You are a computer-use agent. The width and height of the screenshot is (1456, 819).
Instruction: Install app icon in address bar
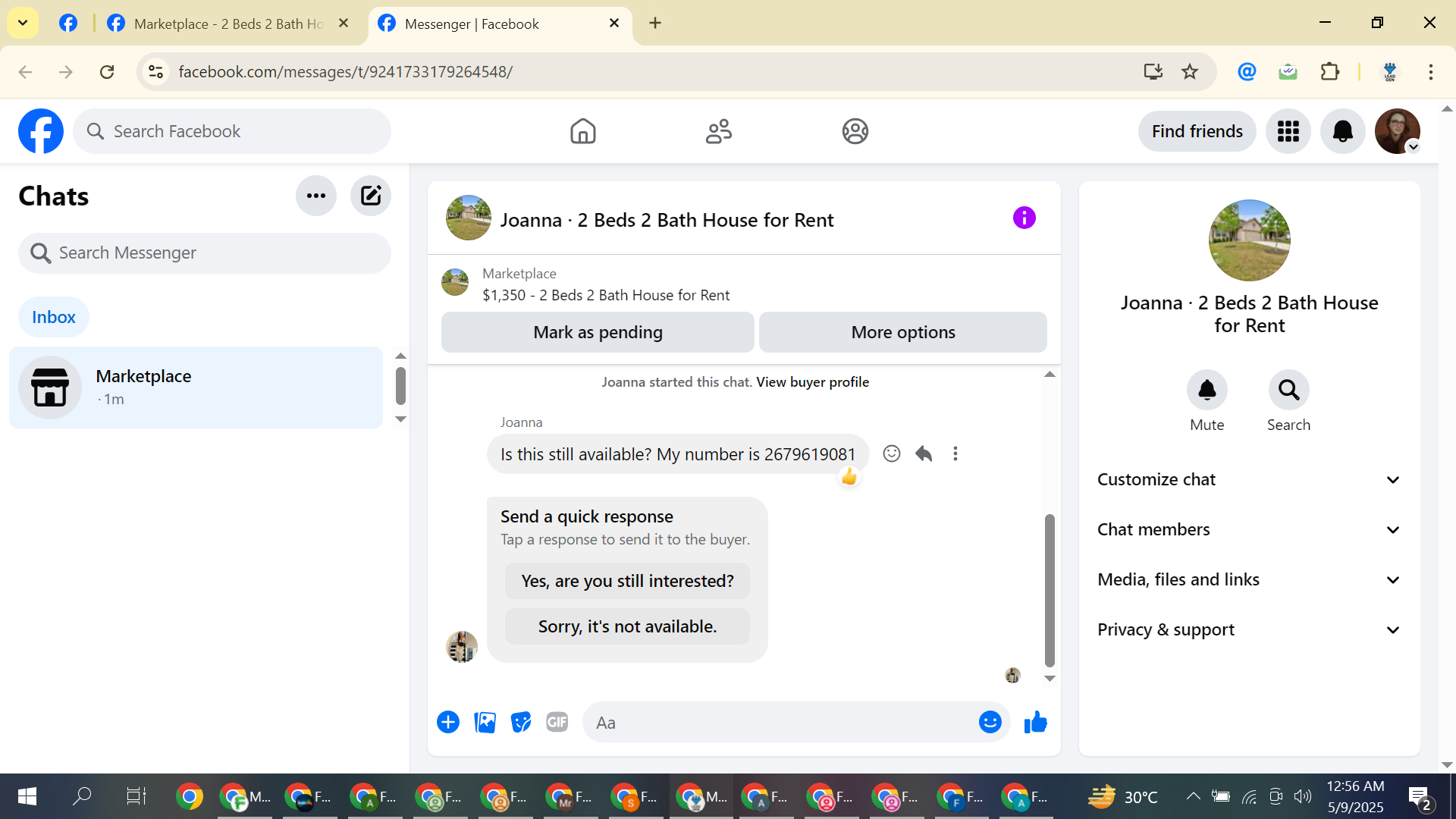(1153, 71)
